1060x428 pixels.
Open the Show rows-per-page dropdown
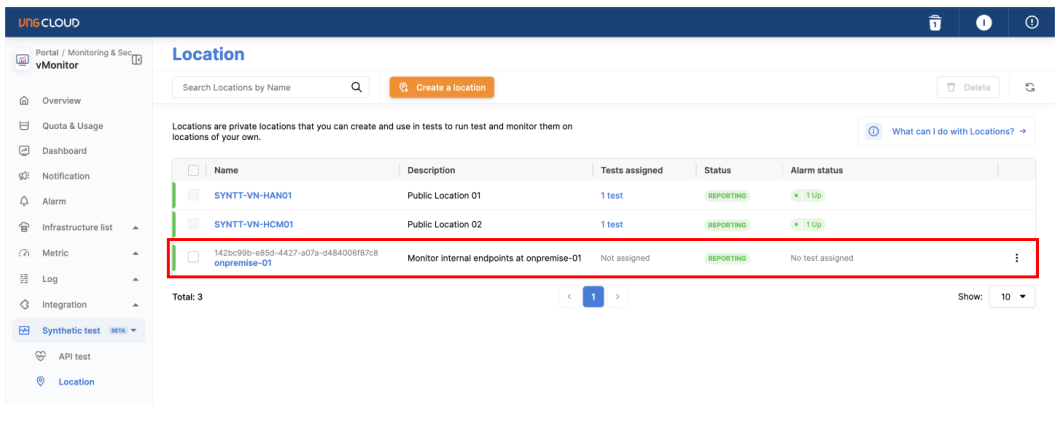click(1013, 297)
